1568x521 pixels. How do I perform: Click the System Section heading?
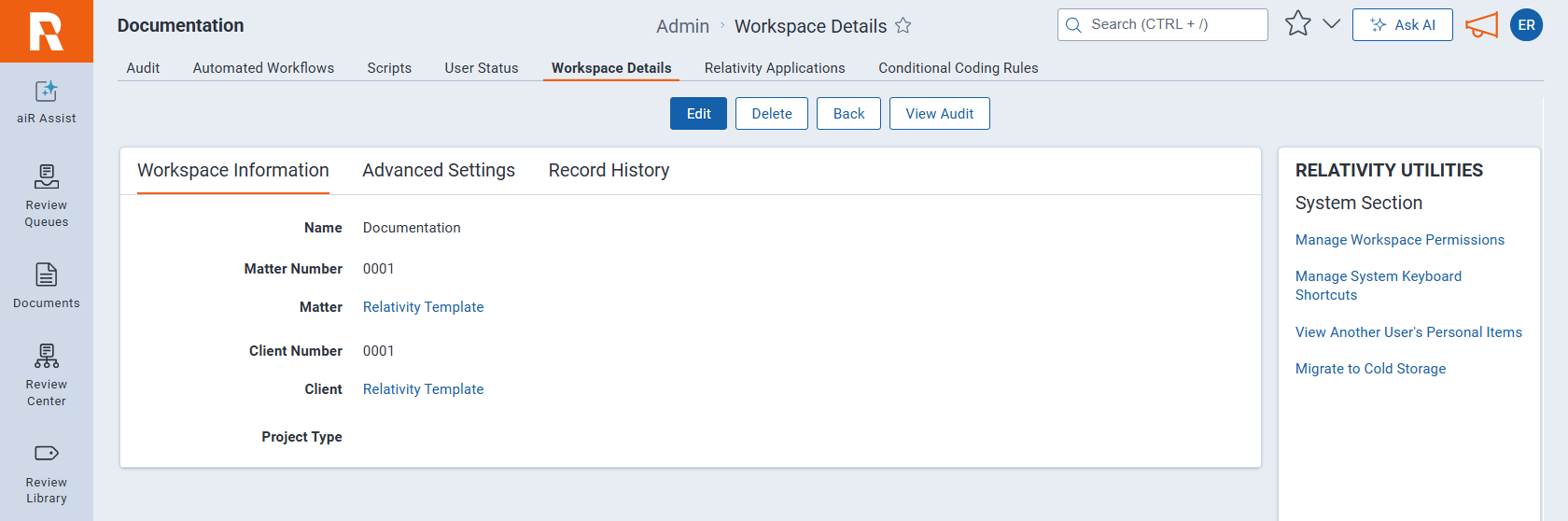coord(1359,204)
